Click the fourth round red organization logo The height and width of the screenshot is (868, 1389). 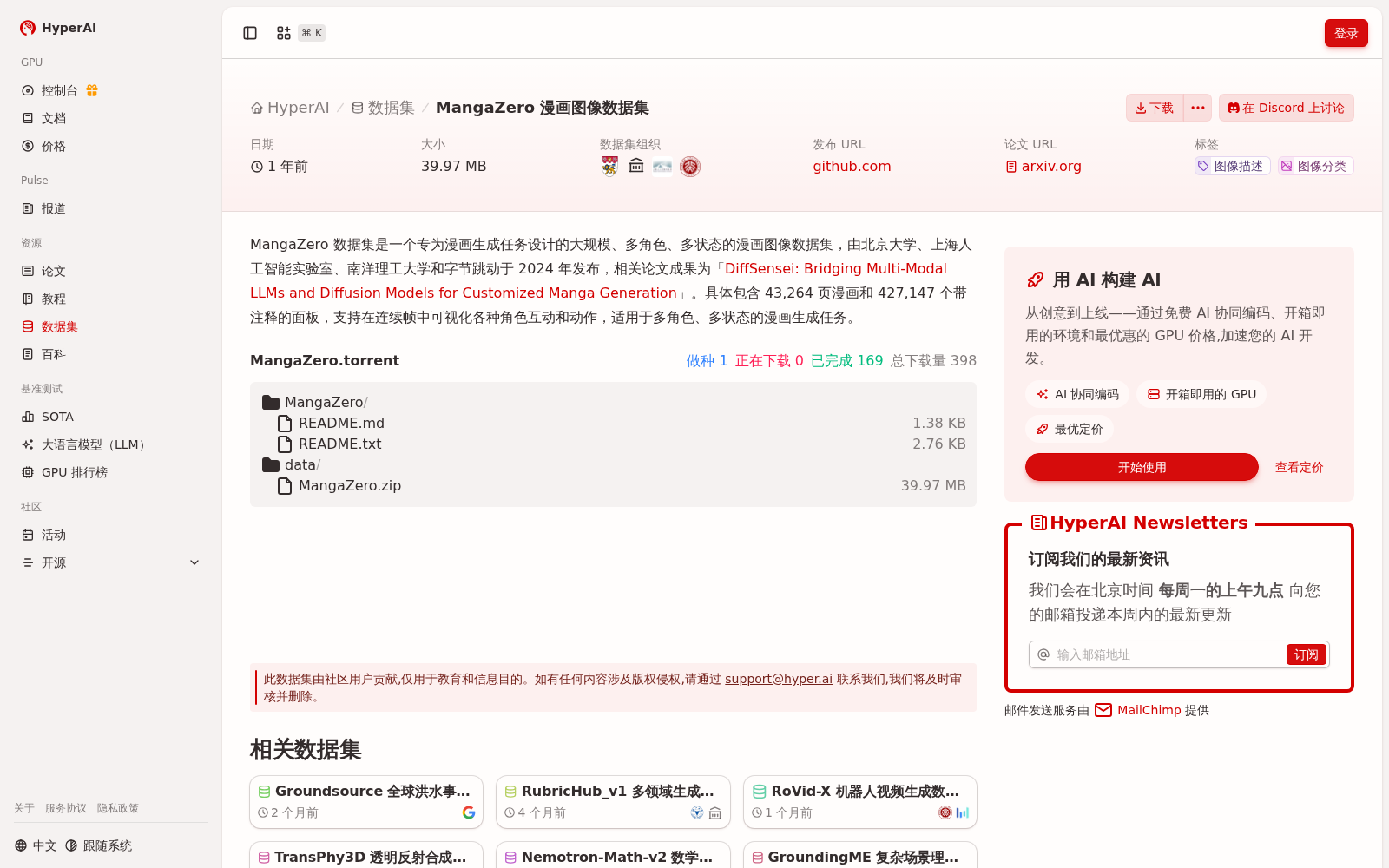(690, 166)
